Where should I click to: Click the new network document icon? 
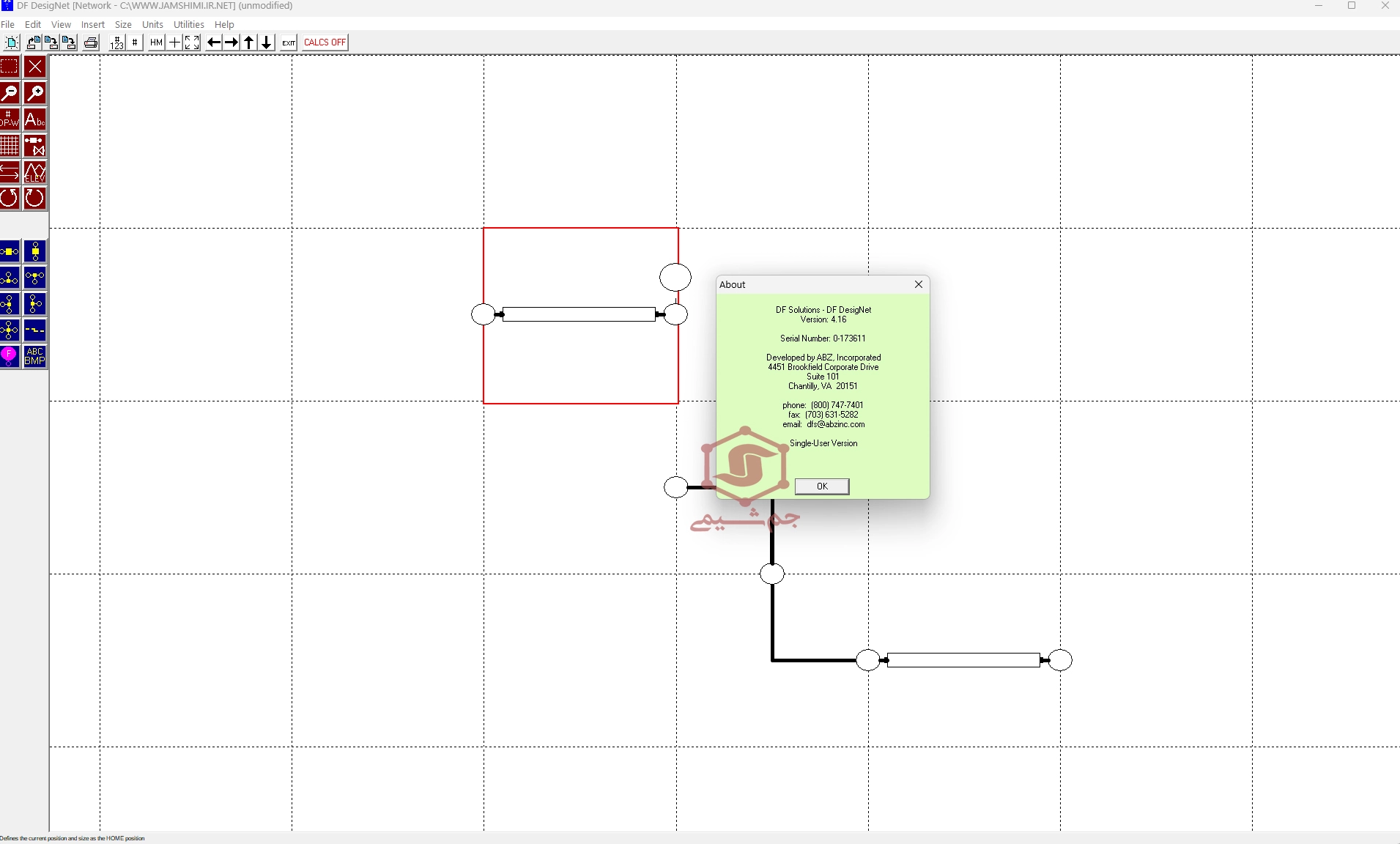[x=11, y=42]
